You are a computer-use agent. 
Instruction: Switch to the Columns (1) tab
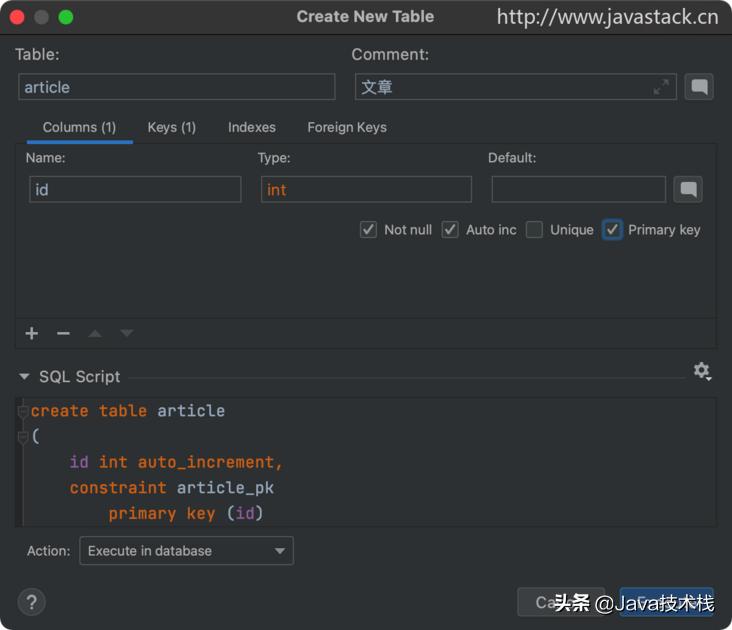[x=79, y=127]
